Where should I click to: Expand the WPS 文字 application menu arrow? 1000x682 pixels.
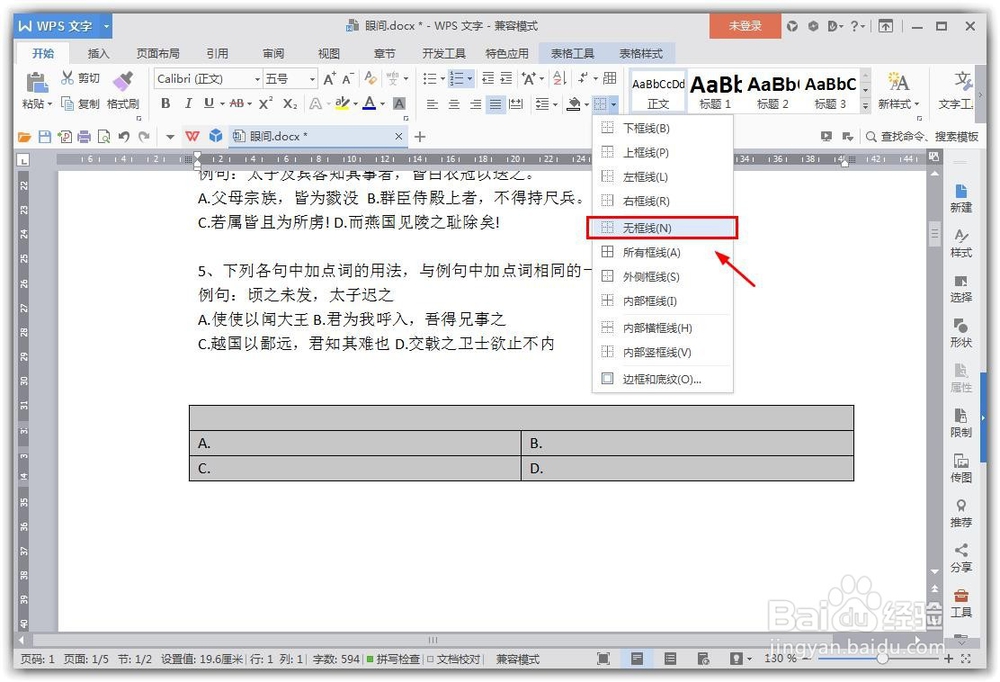tap(107, 26)
